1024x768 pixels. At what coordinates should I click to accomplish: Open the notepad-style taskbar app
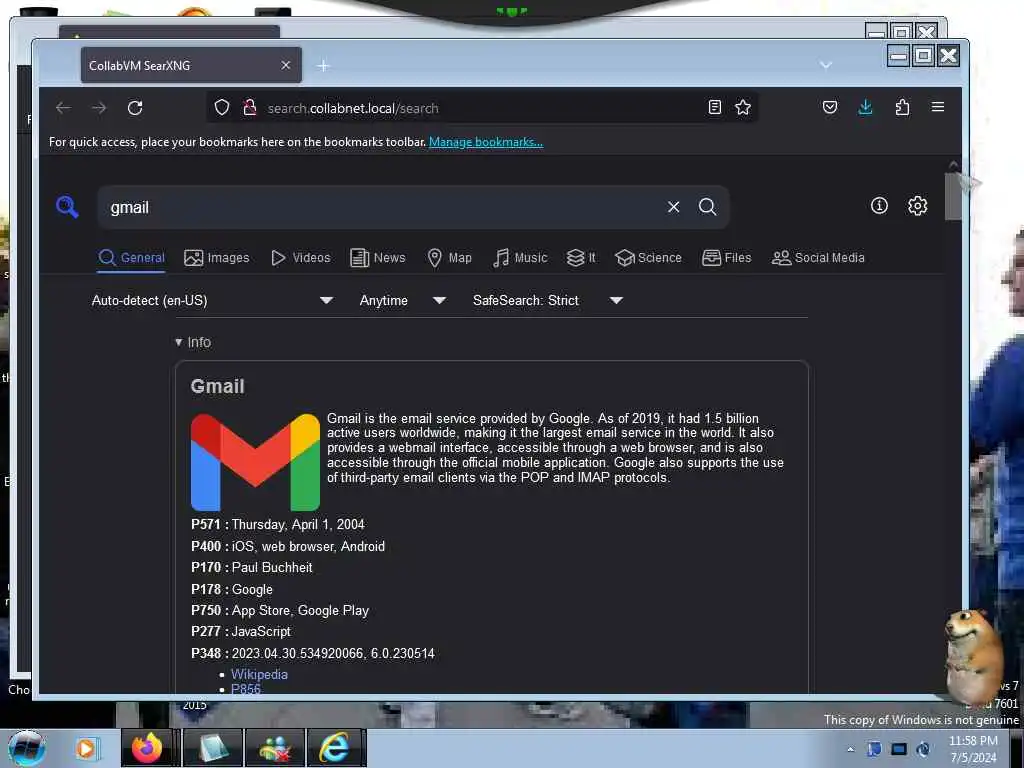[x=212, y=748]
